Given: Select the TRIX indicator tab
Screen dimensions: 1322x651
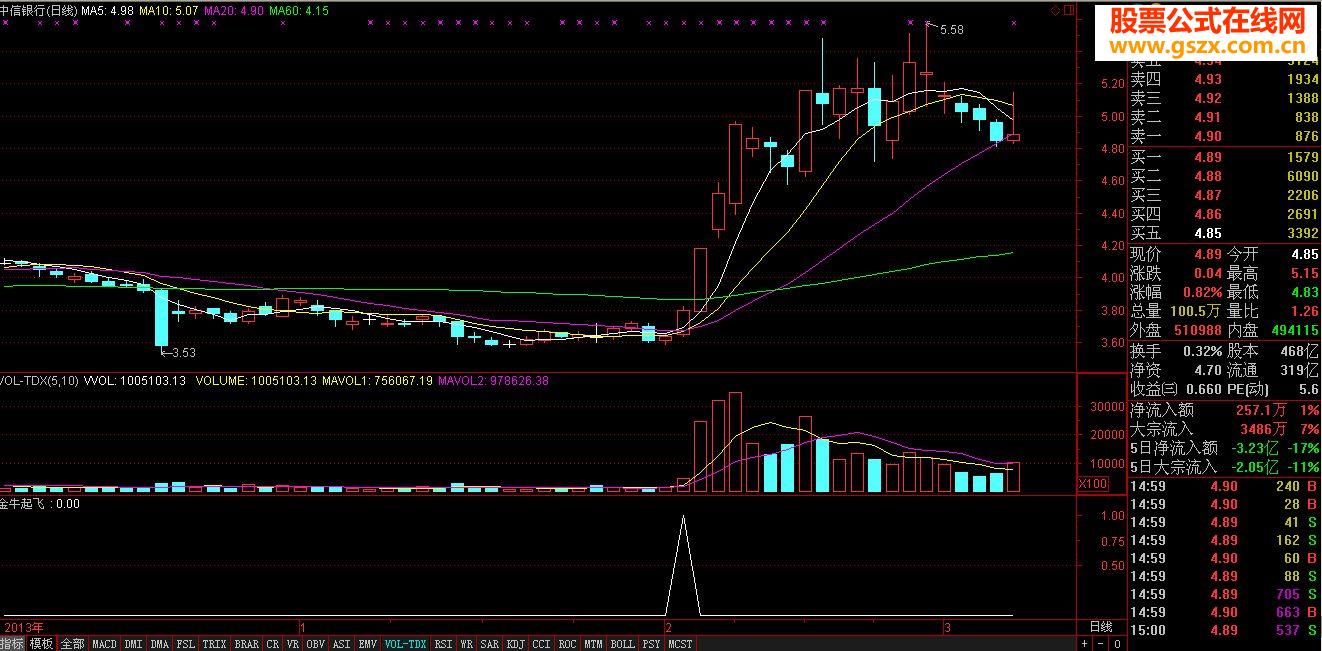Looking at the screenshot, I should [x=215, y=644].
